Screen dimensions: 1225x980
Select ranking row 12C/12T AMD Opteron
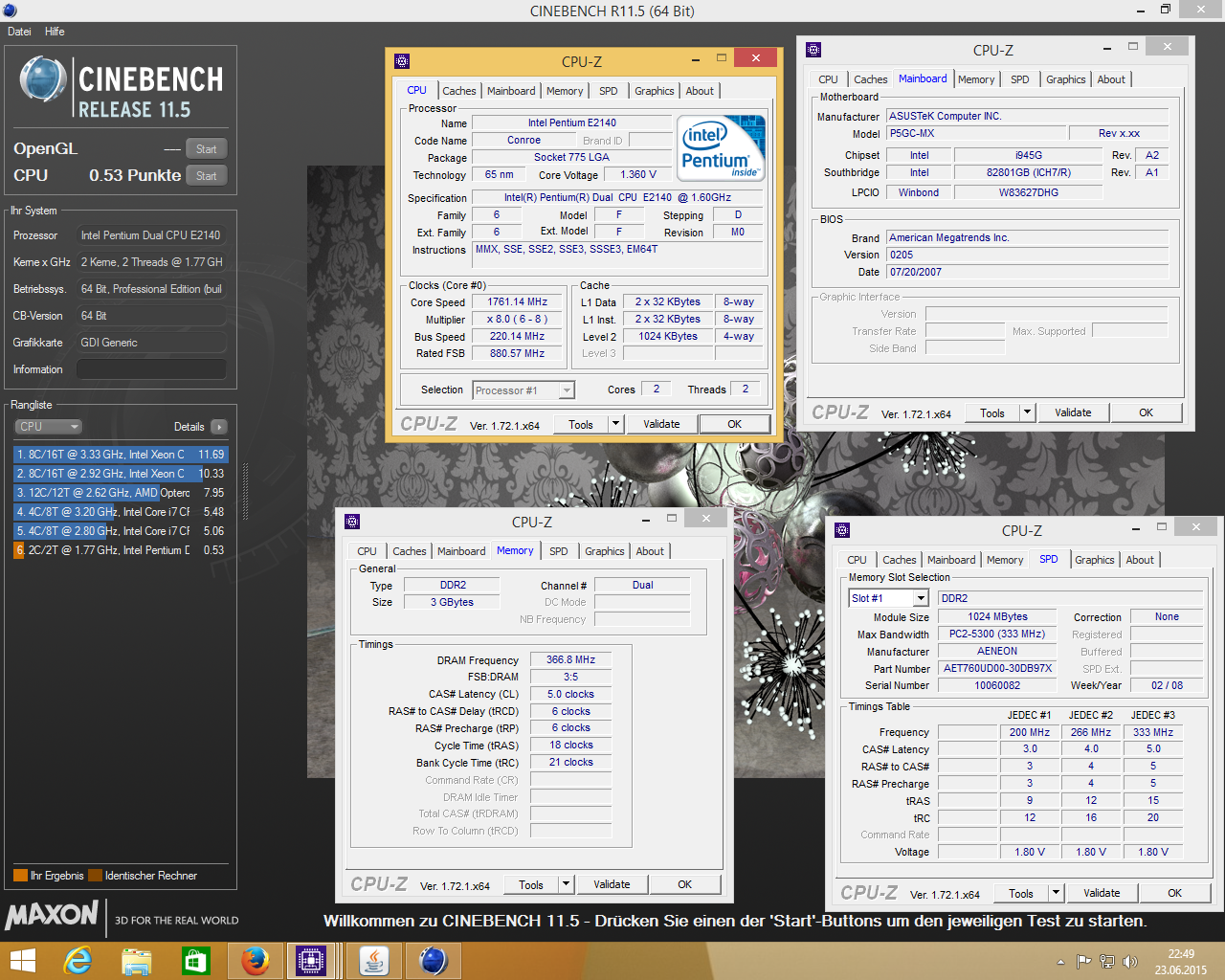pos(121,493)
